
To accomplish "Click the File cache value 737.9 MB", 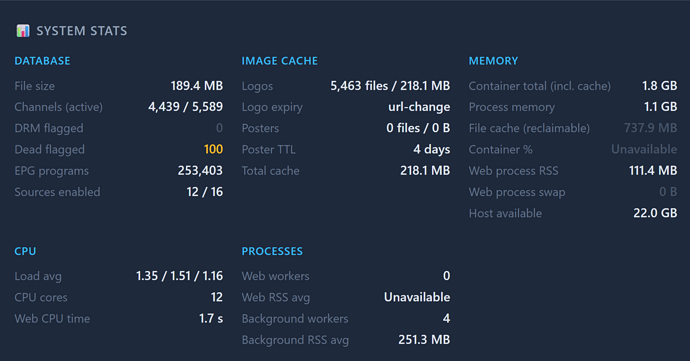I will click(x=650, y=128).
